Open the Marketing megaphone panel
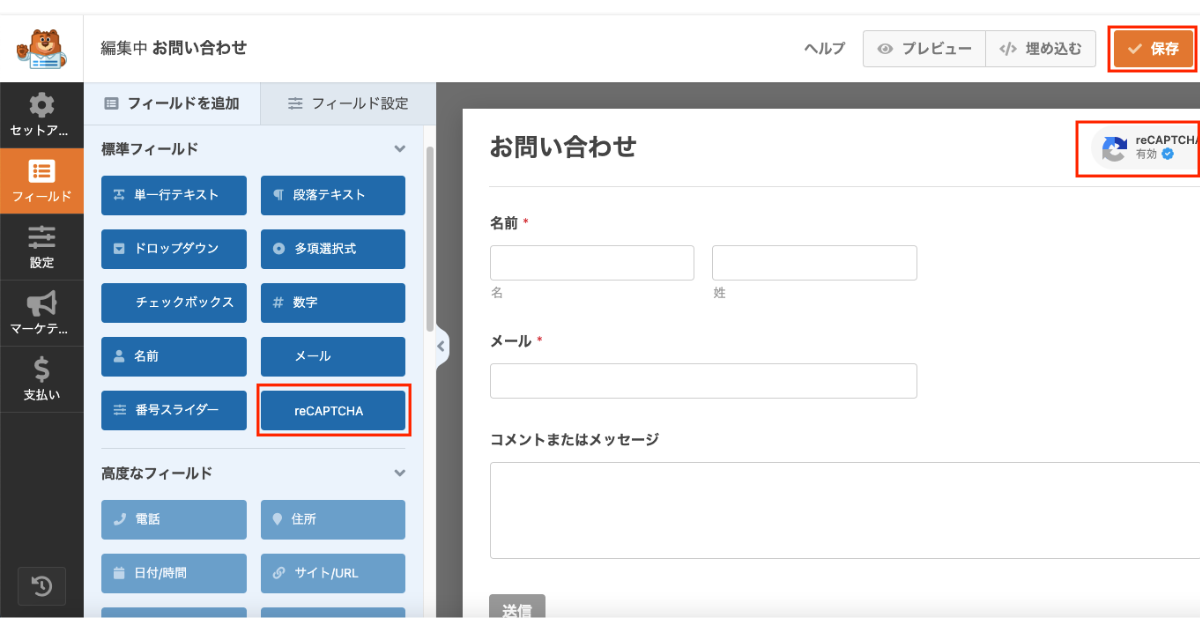1200x630 pixels. [41, 313]
